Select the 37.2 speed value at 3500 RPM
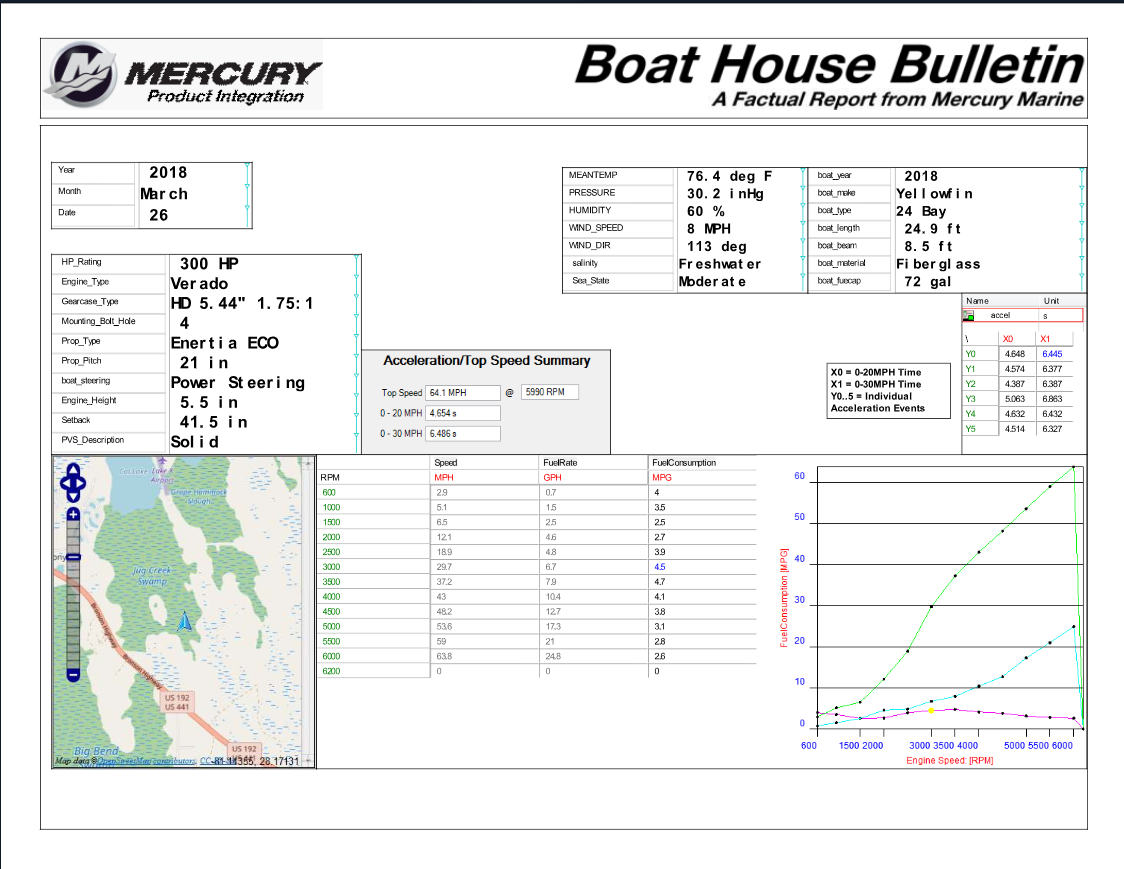The image size is (1124, 869). pyautogui.click(x=444, y=582)
